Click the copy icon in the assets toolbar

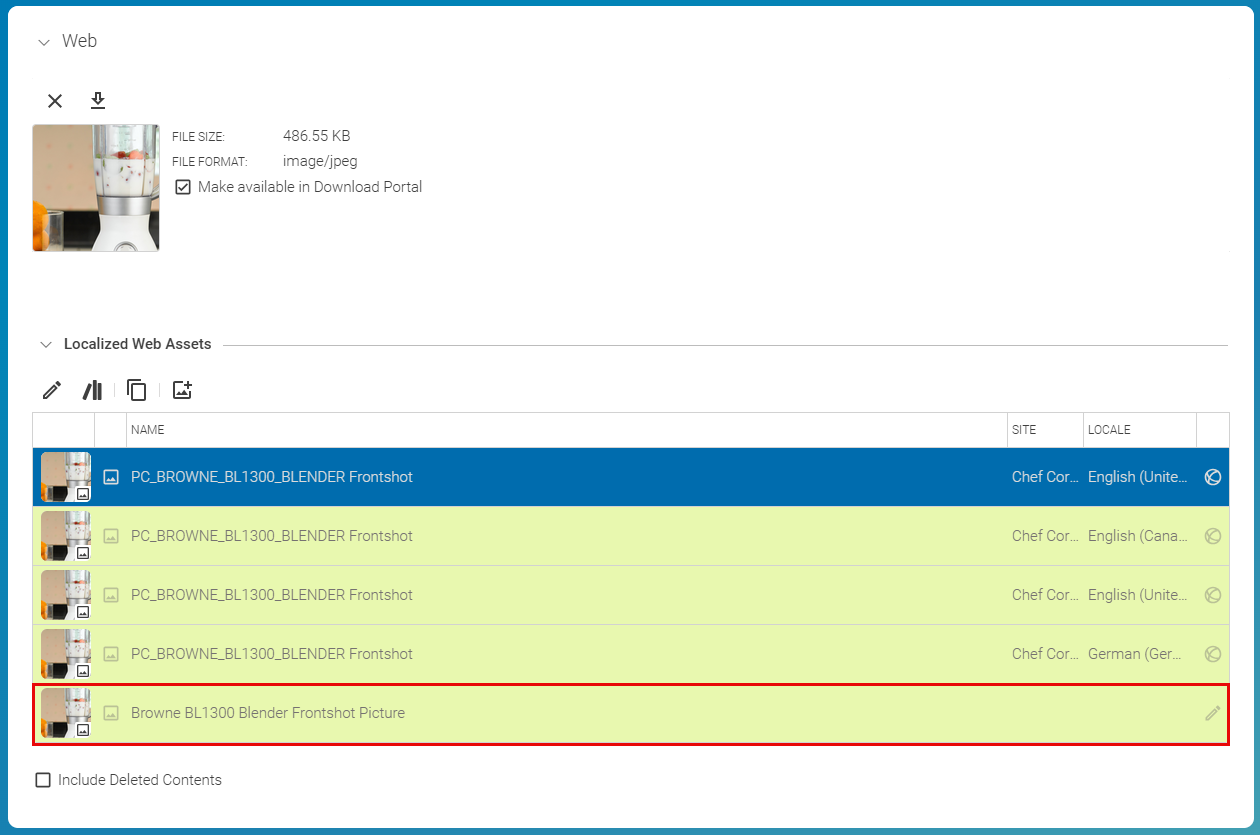(x=137, y=390)
